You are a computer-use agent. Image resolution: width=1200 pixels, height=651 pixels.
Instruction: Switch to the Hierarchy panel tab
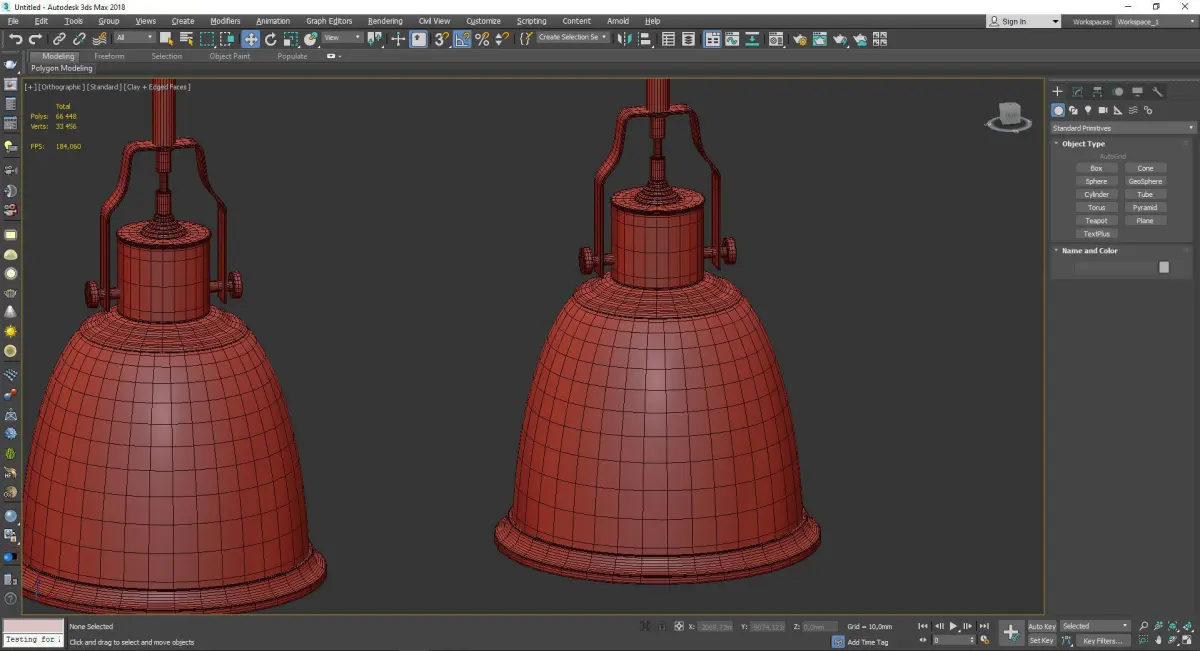[x=1097, y=91]
